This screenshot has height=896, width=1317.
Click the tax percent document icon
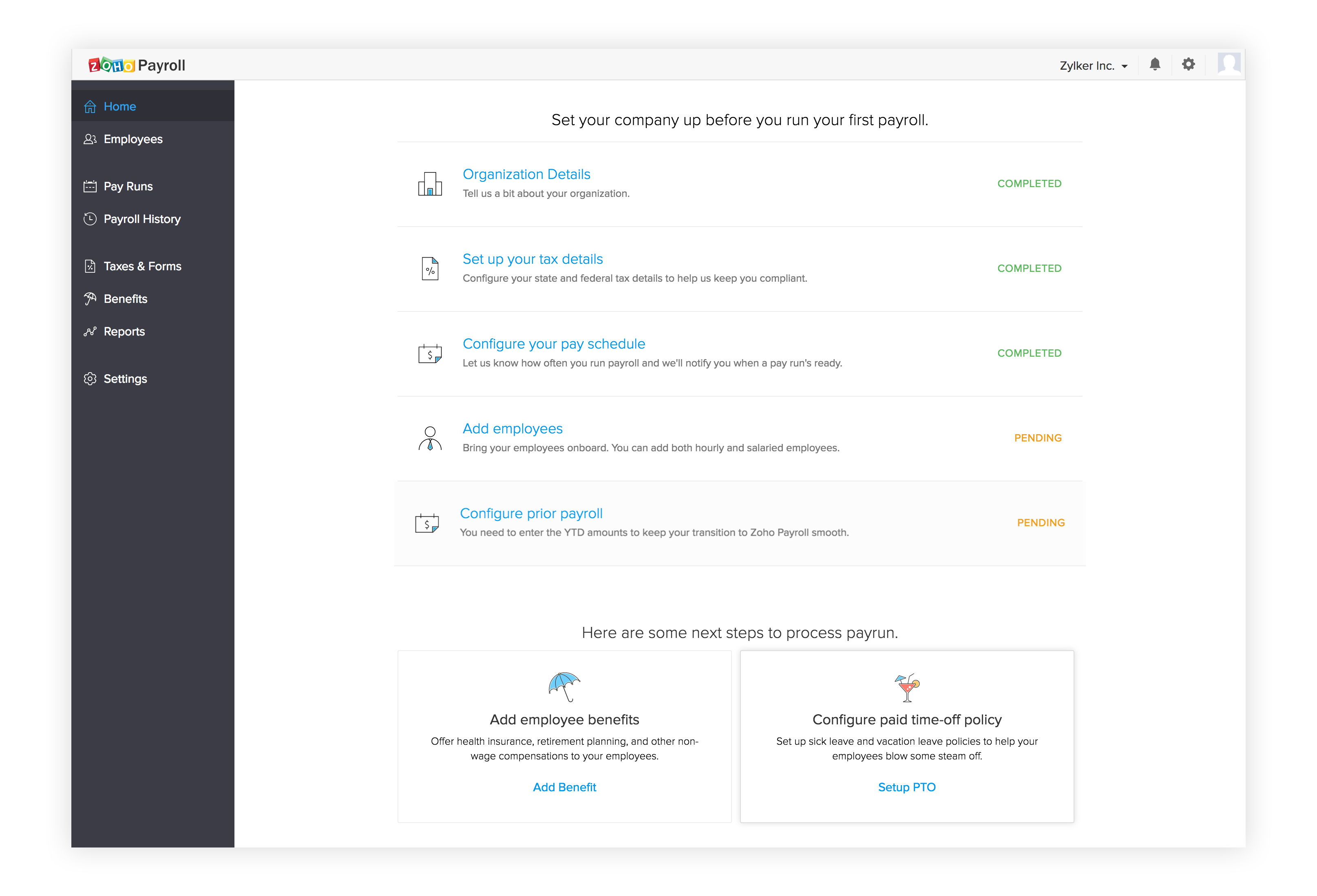[430, 269]
